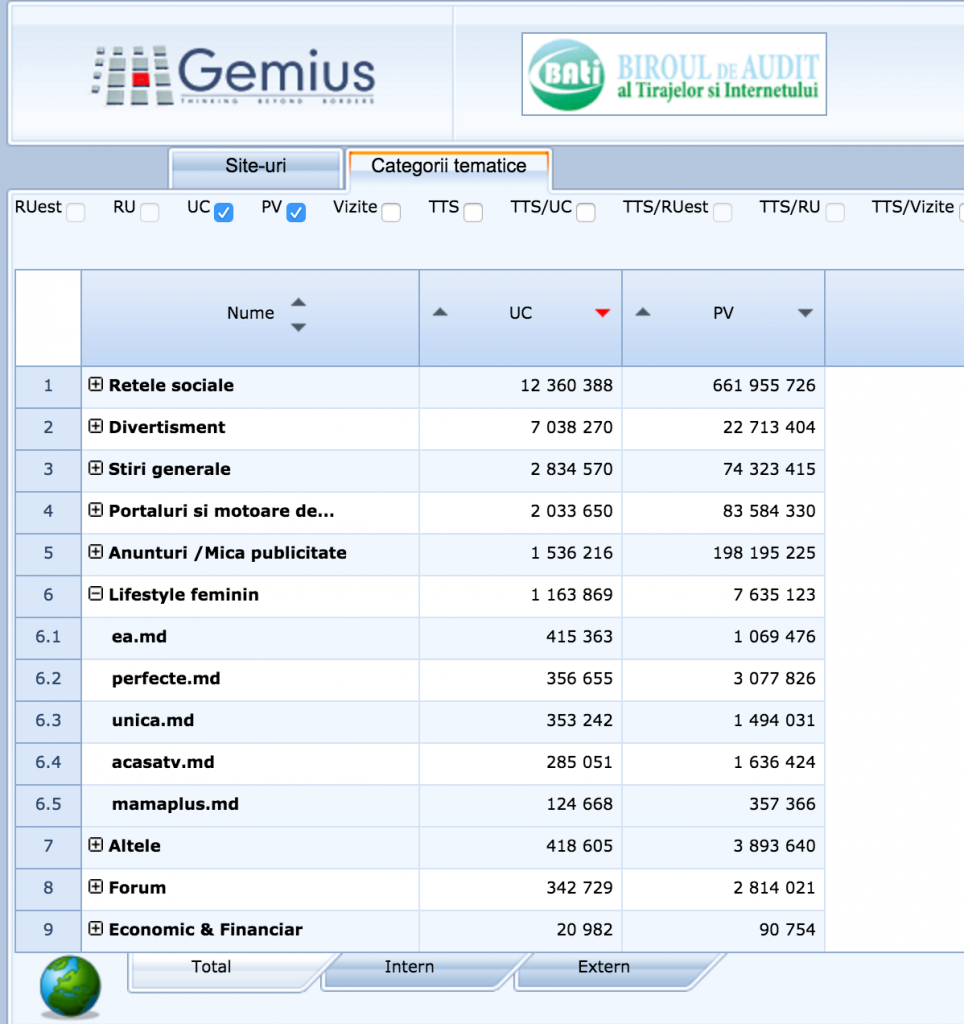Expand Anunturi /Mica publicitate category
Screen dimensions: 964x1024
[95, 552]
